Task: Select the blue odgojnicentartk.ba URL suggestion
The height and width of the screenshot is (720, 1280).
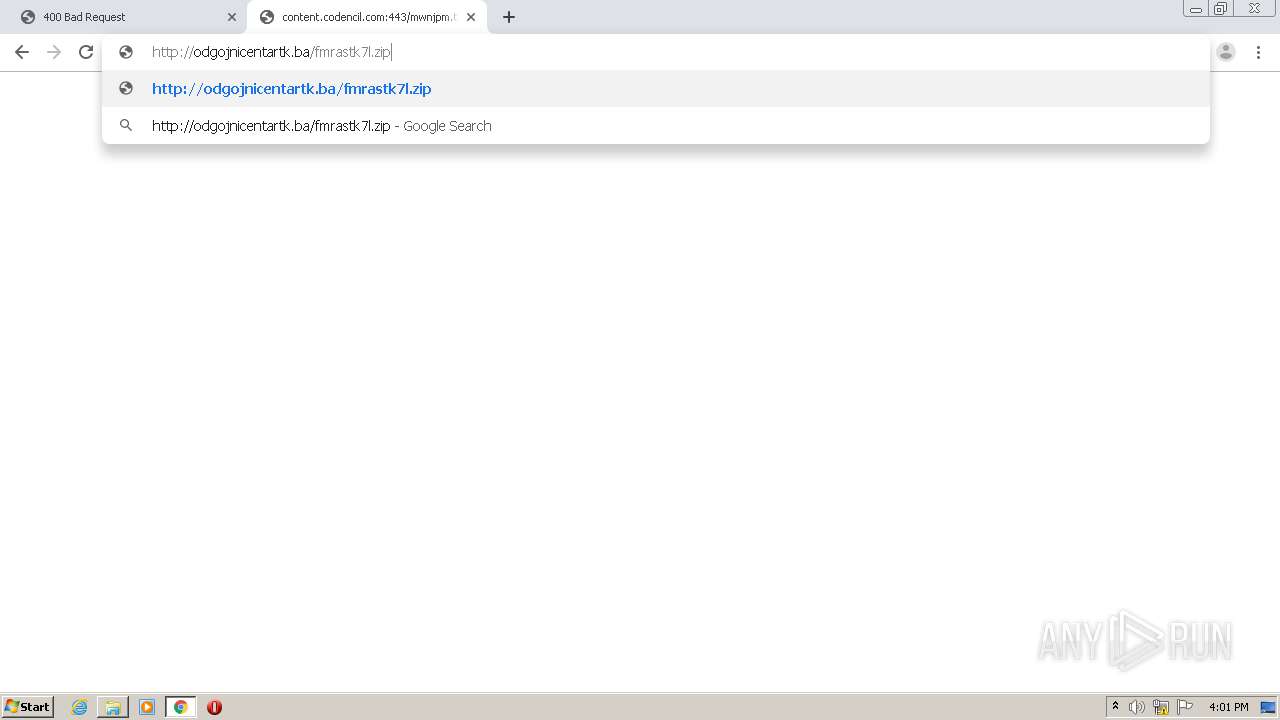Action: (x=656, y=88)
